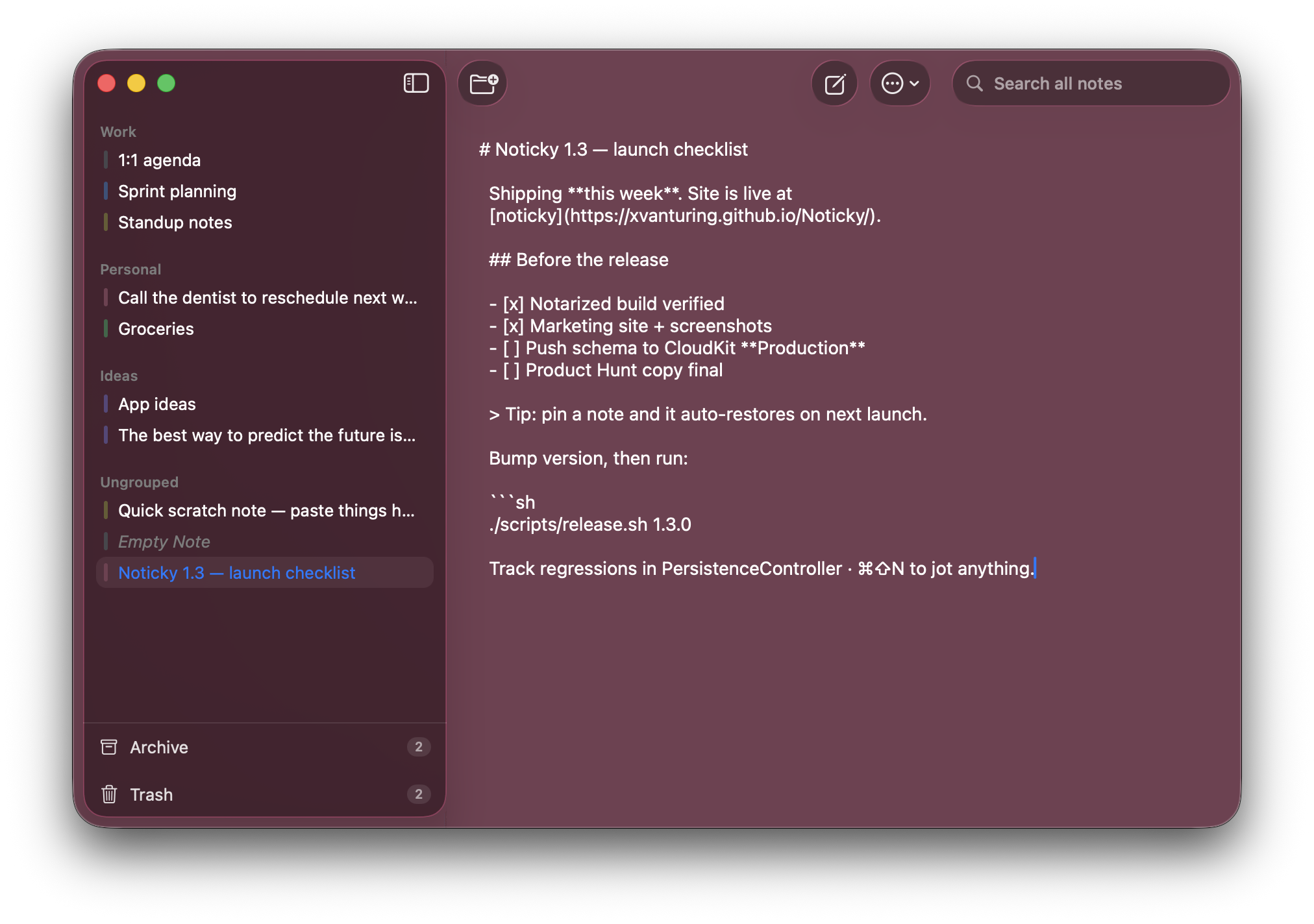1314x924 pixels.
Task: Click the Ungrouped group header
Action: point(139,482)
